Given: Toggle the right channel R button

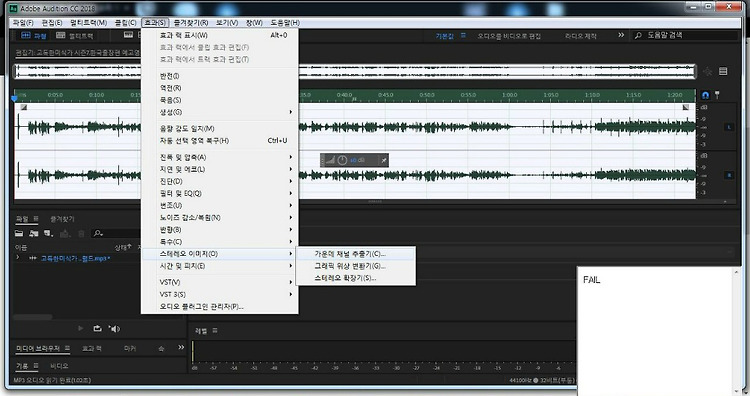Looking at the screenshot, I should pyautogui.click(x=729, y=175).
